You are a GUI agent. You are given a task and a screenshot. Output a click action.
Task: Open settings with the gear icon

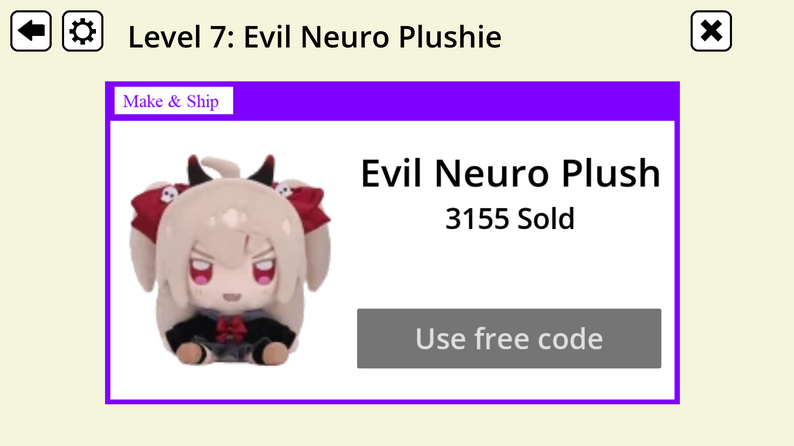pos(83,31)
